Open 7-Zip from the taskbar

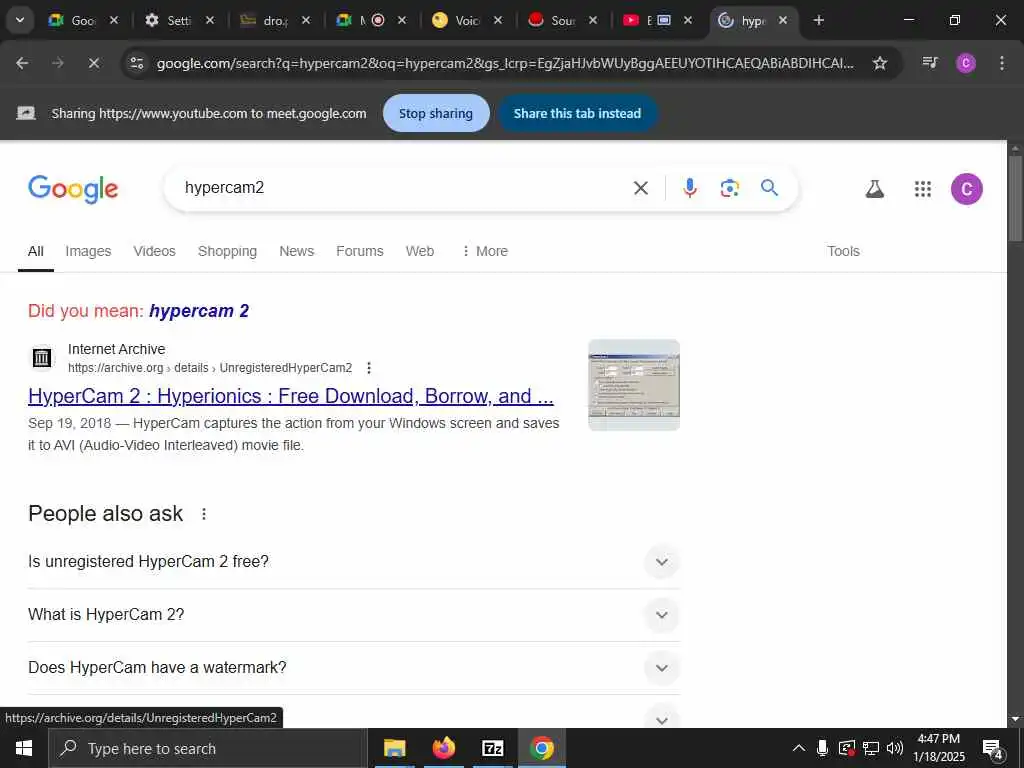(x=492, y=748)
